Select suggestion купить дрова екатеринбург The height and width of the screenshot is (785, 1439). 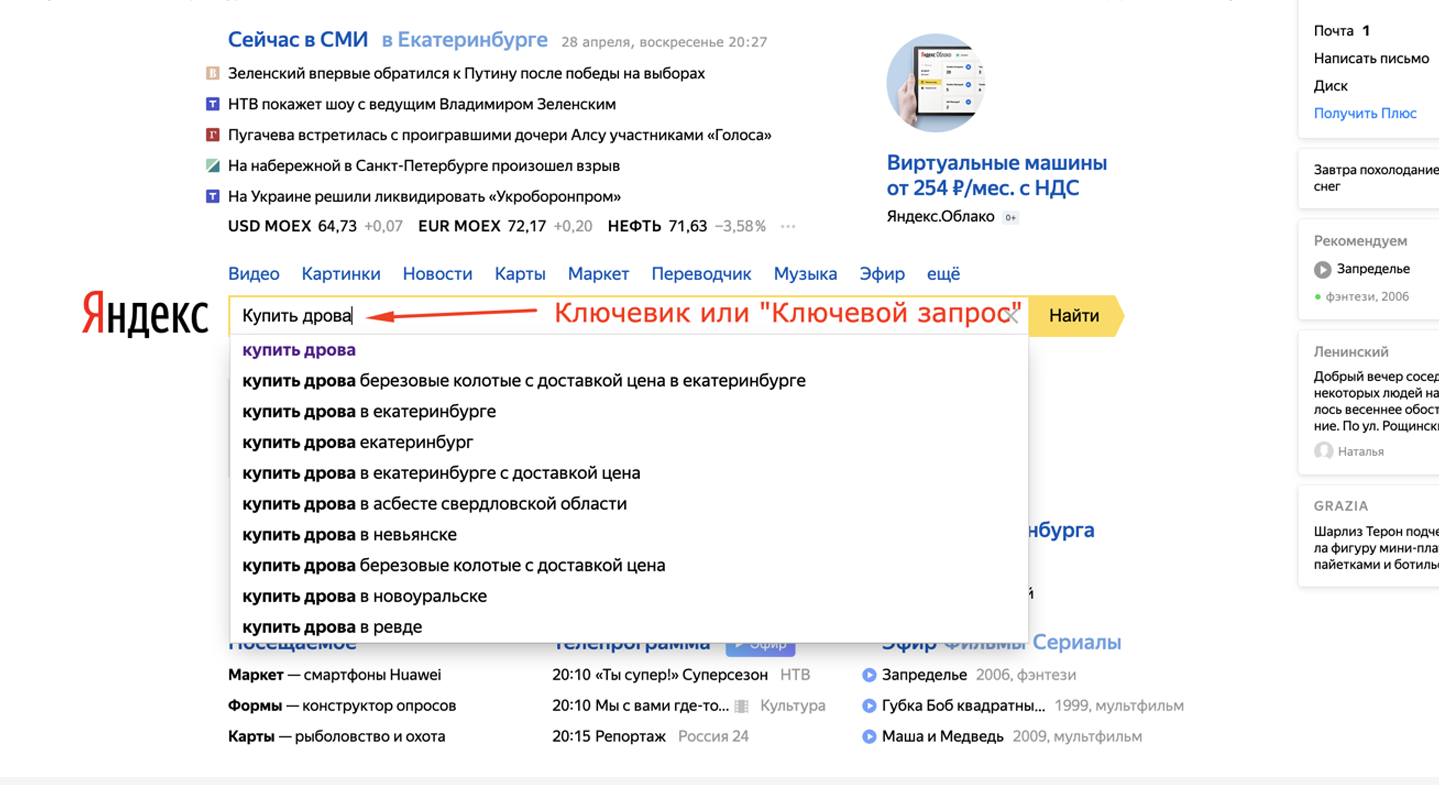(629, 442)
